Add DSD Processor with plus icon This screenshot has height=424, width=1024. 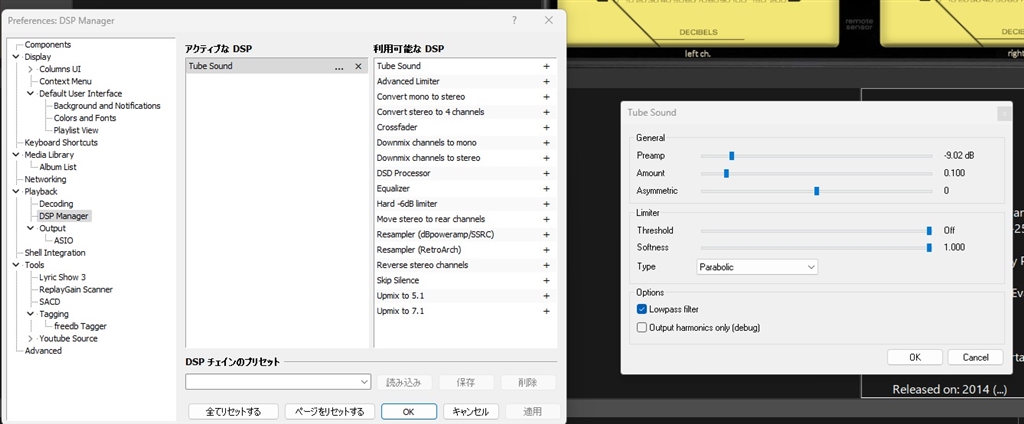click(x=546, y=174)
